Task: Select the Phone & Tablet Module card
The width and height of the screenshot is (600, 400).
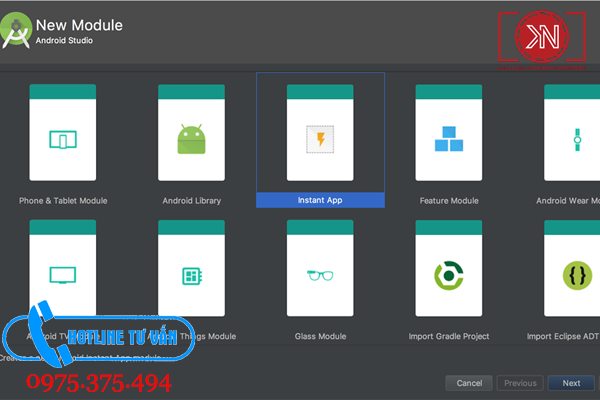Action: (63, 132)
